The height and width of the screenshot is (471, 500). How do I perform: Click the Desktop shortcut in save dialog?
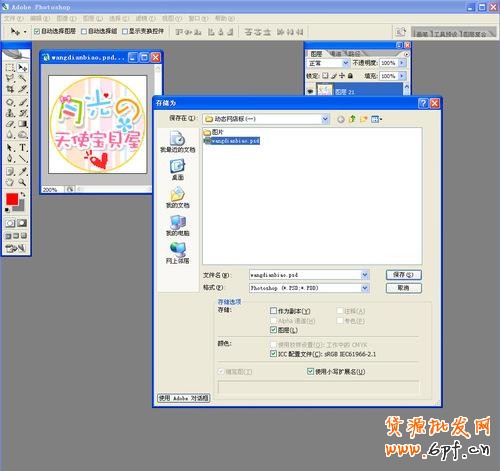click(178, 170)
